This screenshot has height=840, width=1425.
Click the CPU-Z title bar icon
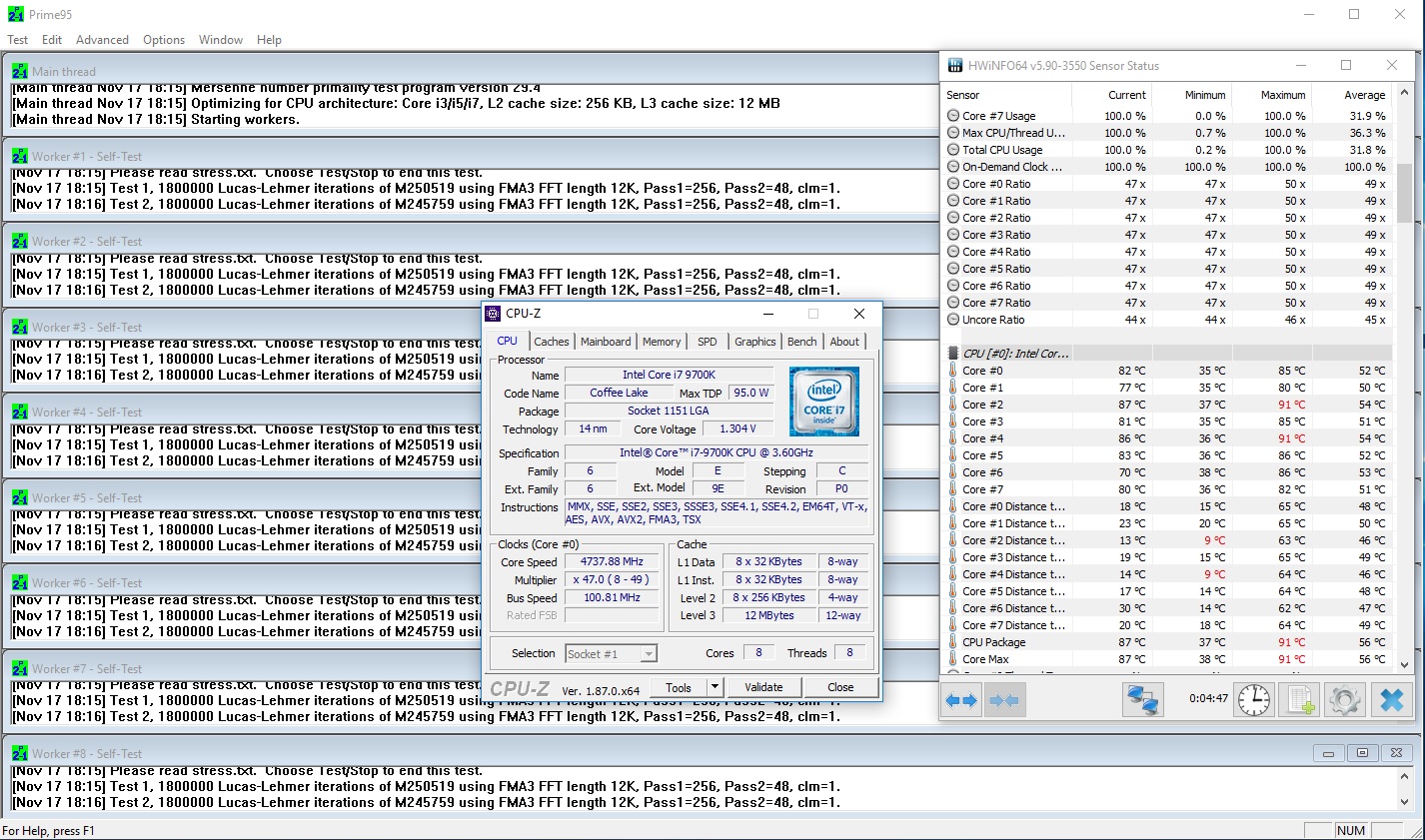tap(493, 314)
